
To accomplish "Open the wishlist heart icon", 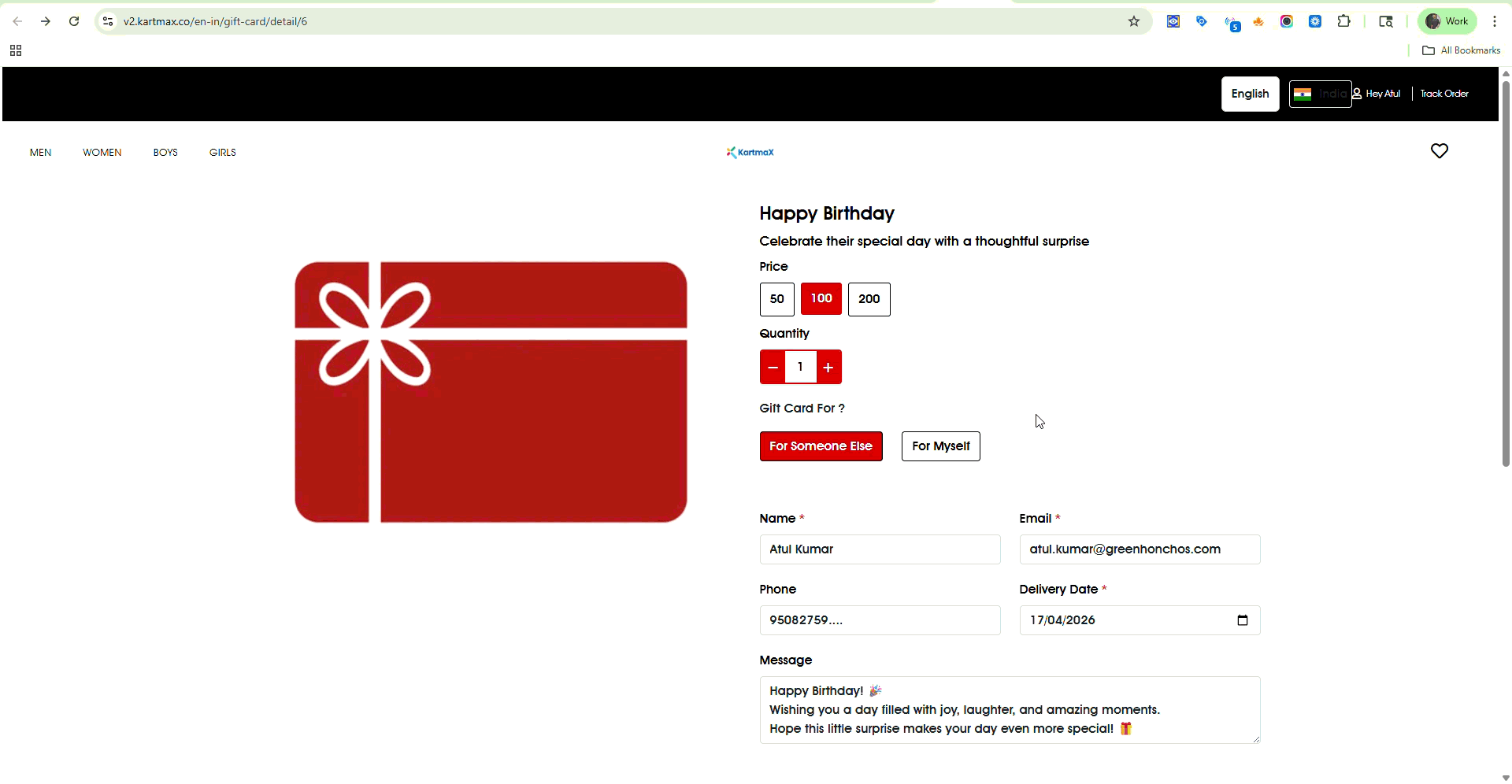I will tap(1440, 151).
